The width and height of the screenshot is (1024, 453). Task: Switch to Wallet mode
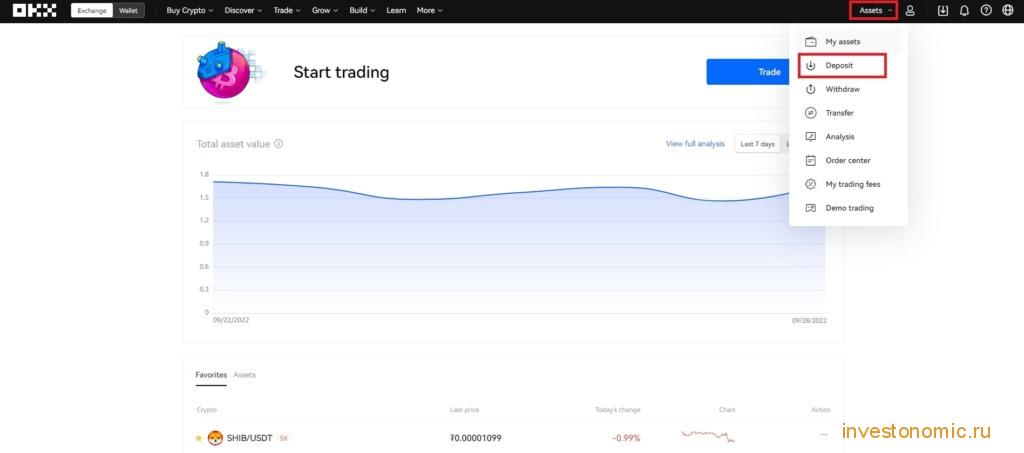[x=128, y=10]
